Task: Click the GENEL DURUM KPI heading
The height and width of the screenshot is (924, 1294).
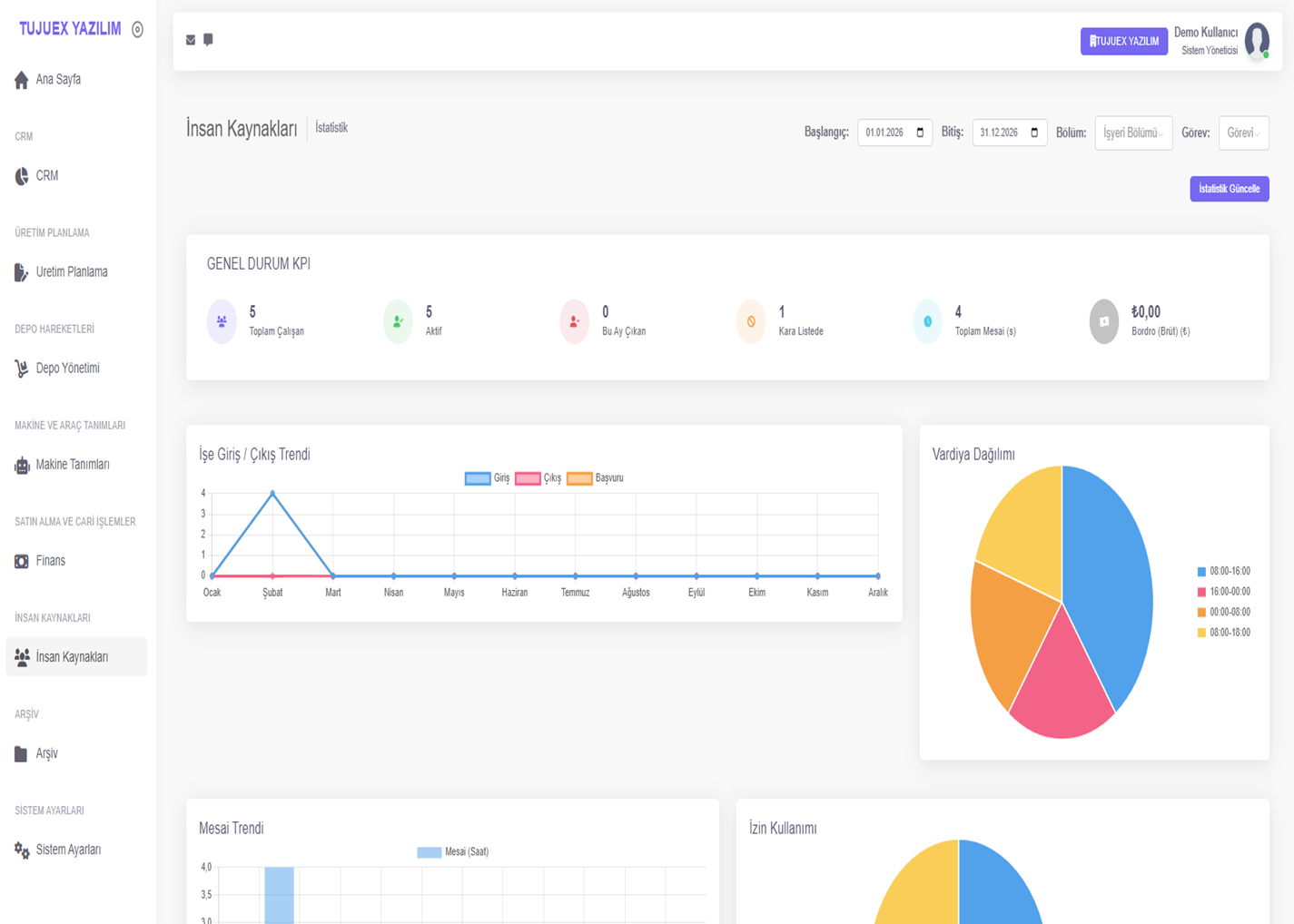Action: pyautogui.click(x=259, y=264)
